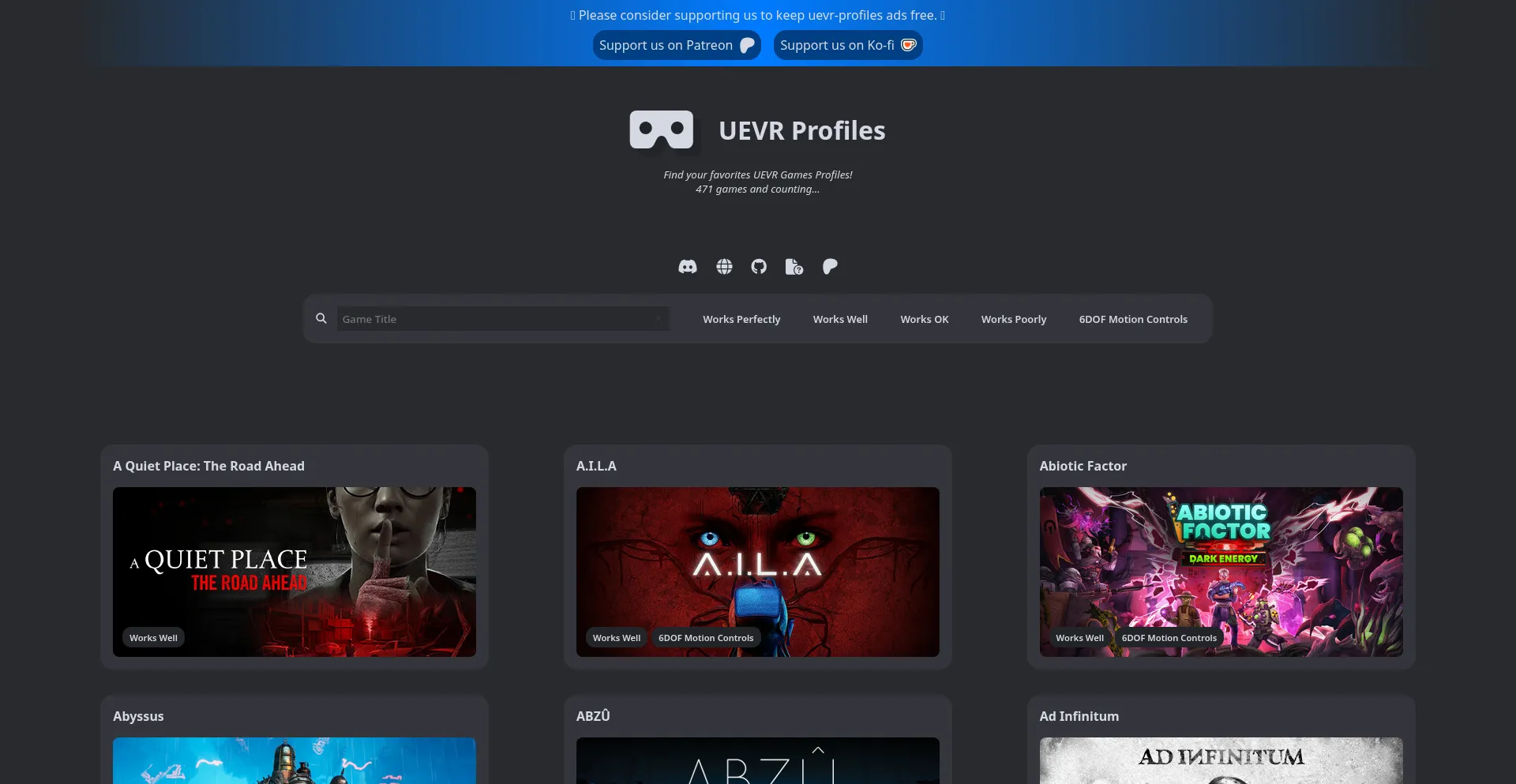Click the UEVR Profiles heading
The image size is (1516, 784).
tap(801, 130)
